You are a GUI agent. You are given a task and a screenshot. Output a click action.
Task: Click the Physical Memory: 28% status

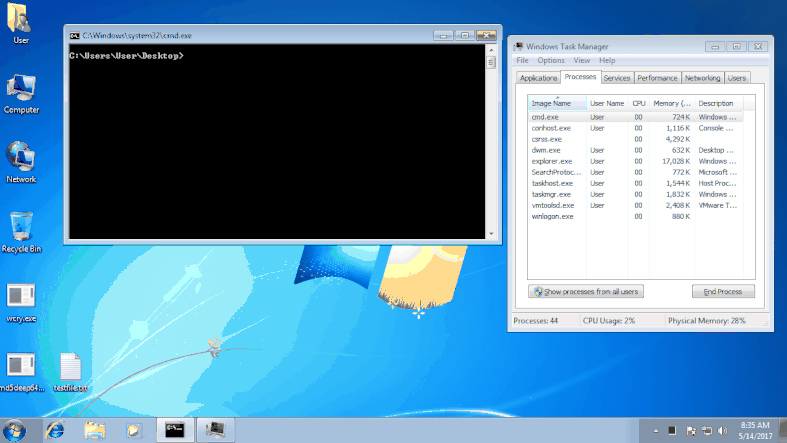(706, 321)
